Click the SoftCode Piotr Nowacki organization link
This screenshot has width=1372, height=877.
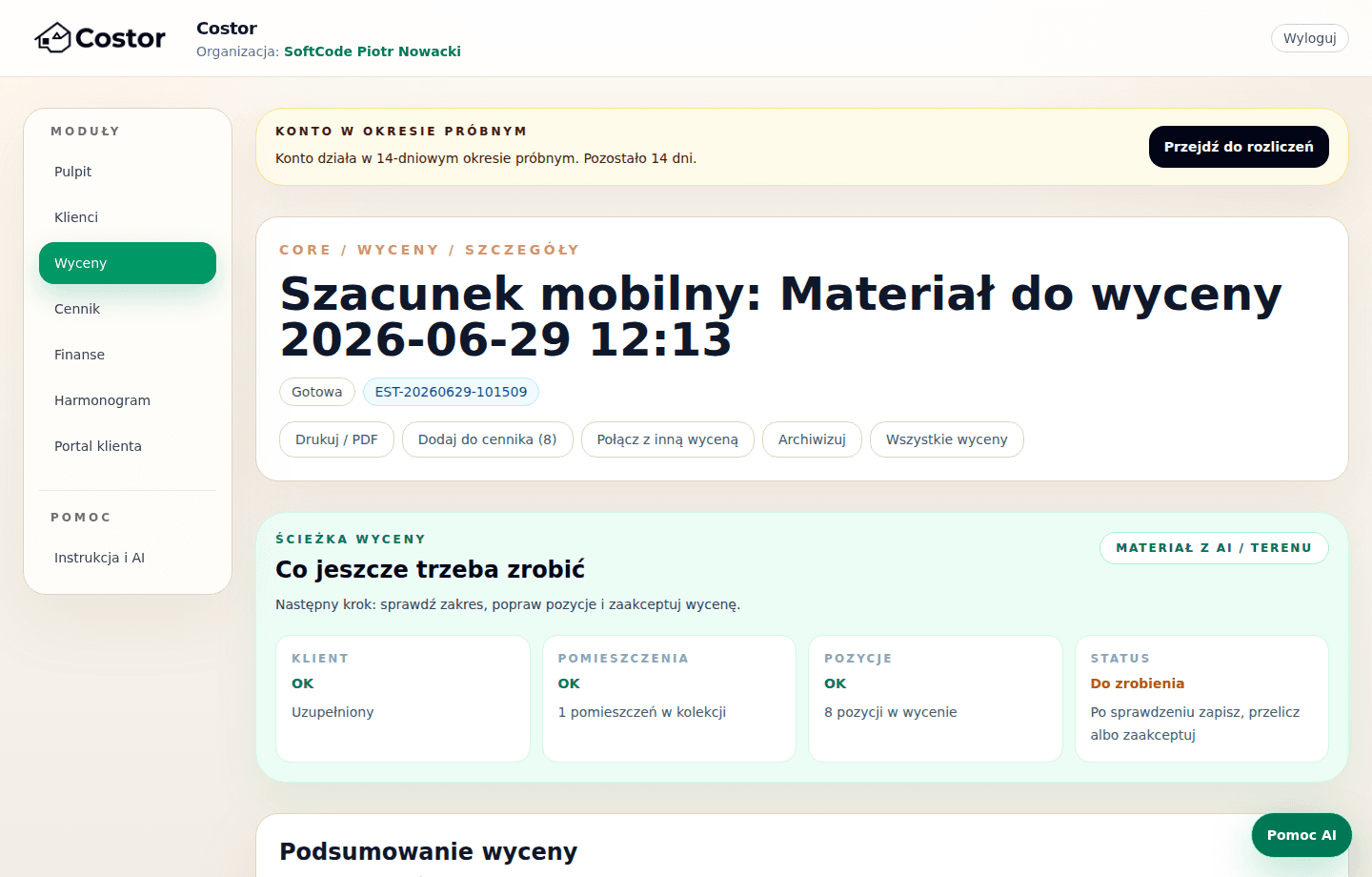pyautogui.click(x=373, y=51)
